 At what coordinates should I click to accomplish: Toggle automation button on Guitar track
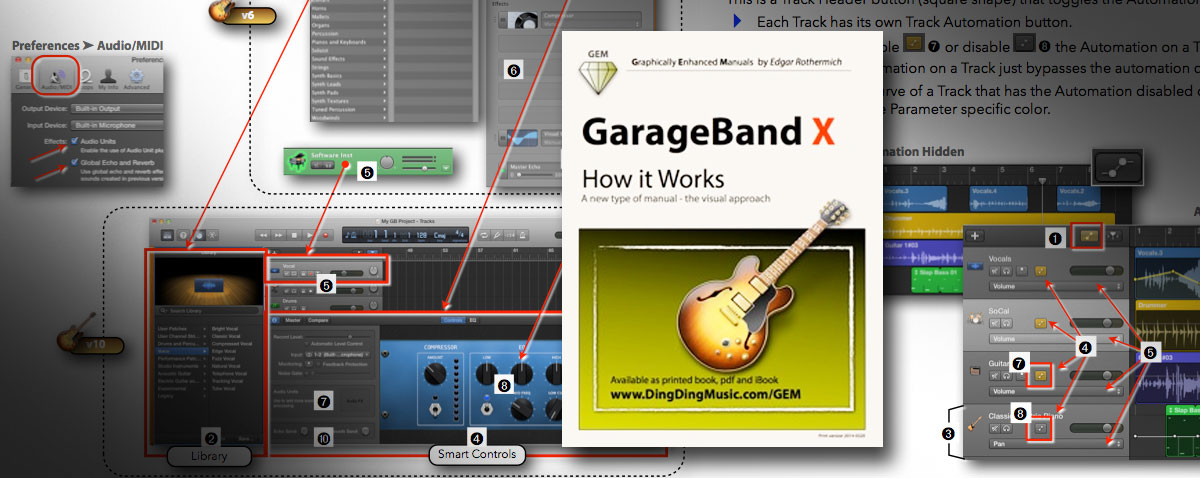[x=1041, y=376]
